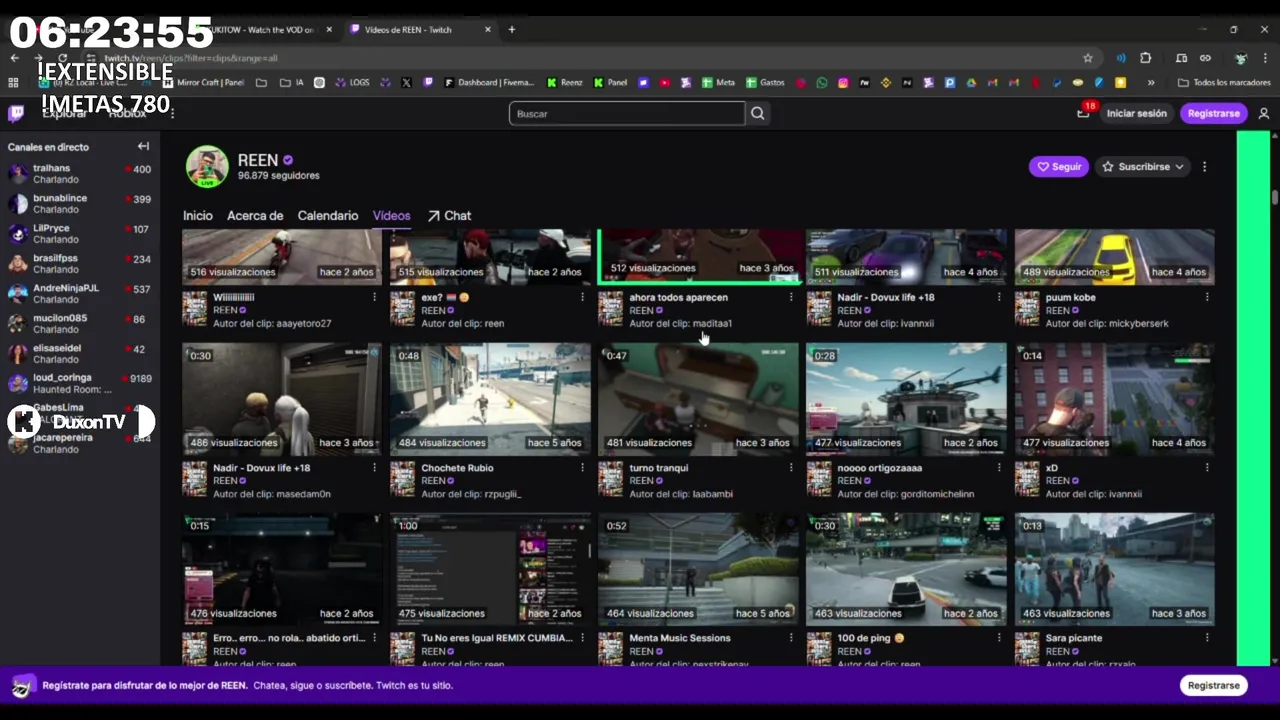Play the noooo ortigozaaaa helicopter clip thumbnail
Image resolution: width=1280 pixels, height=720 pixels.
906,399
